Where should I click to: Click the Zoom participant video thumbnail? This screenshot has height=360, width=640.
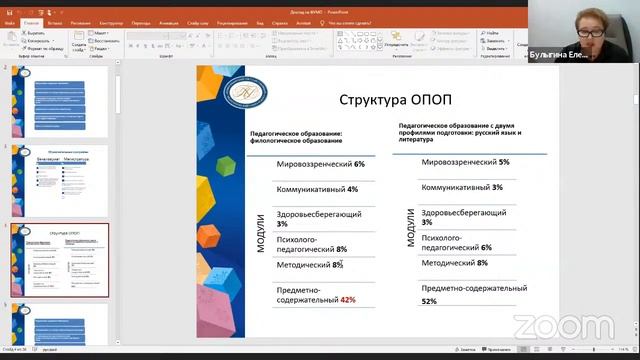click(584, 31)
